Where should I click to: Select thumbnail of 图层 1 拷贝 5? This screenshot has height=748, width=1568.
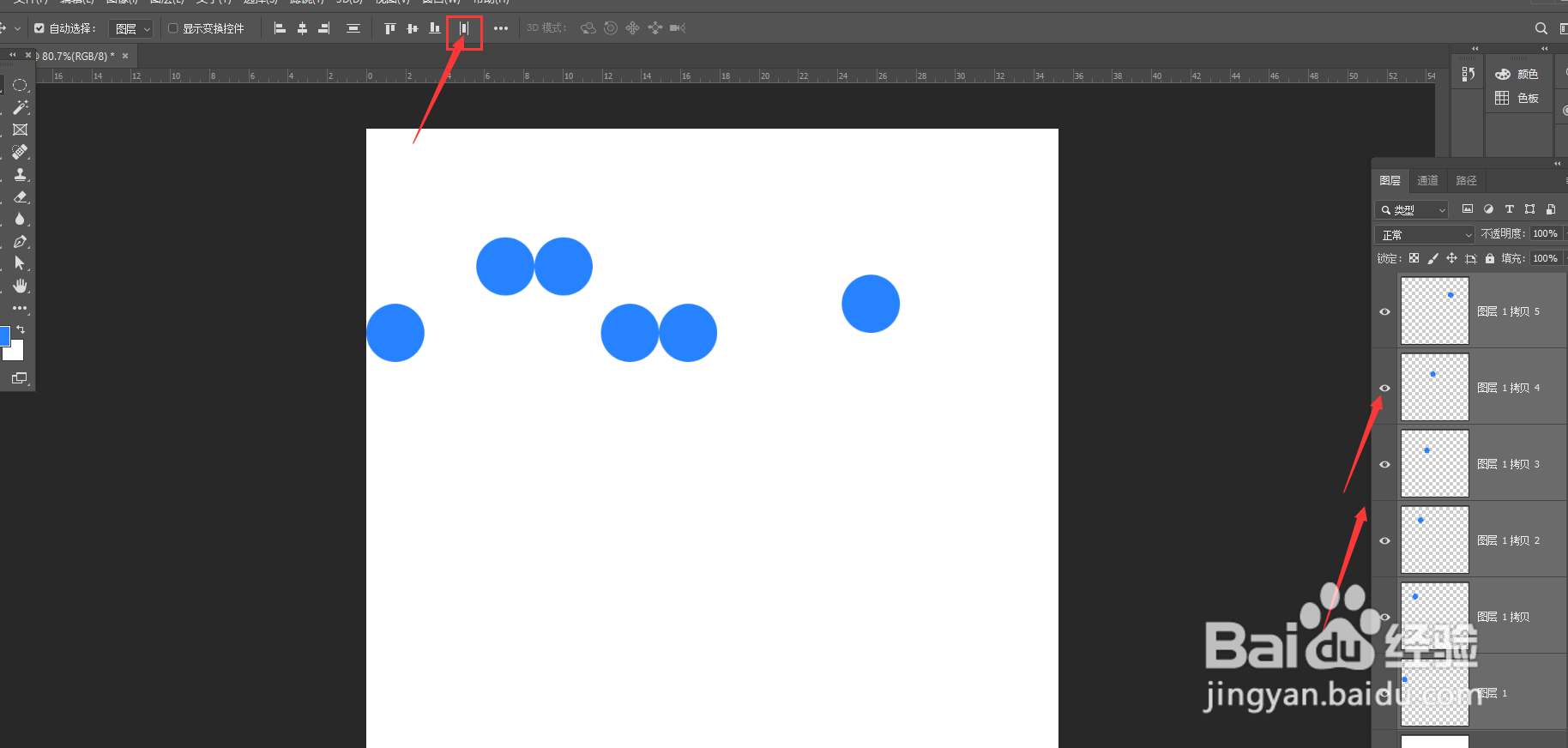click(1435, 311)
